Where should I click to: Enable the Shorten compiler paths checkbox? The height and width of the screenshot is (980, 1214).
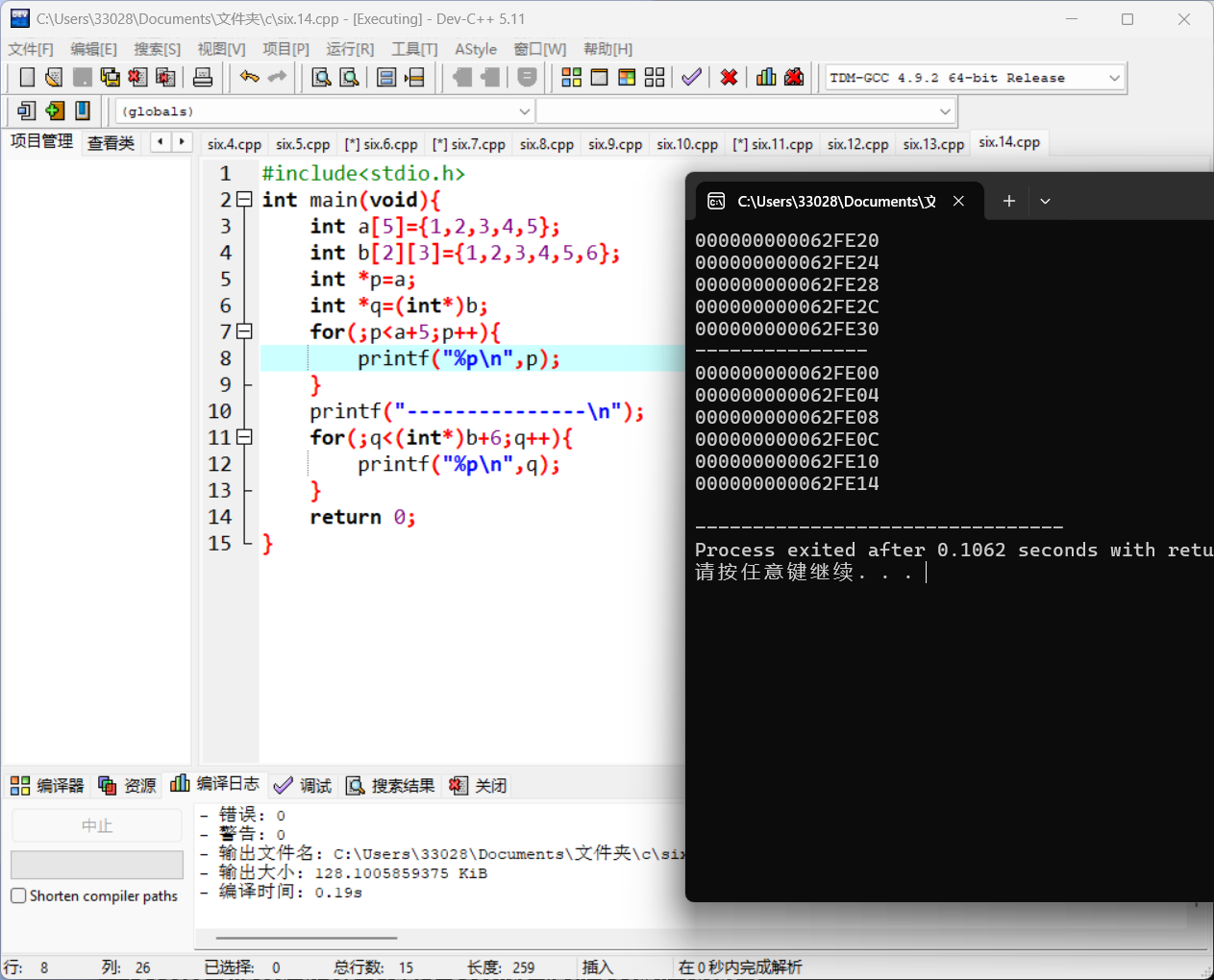click(18, 895)
